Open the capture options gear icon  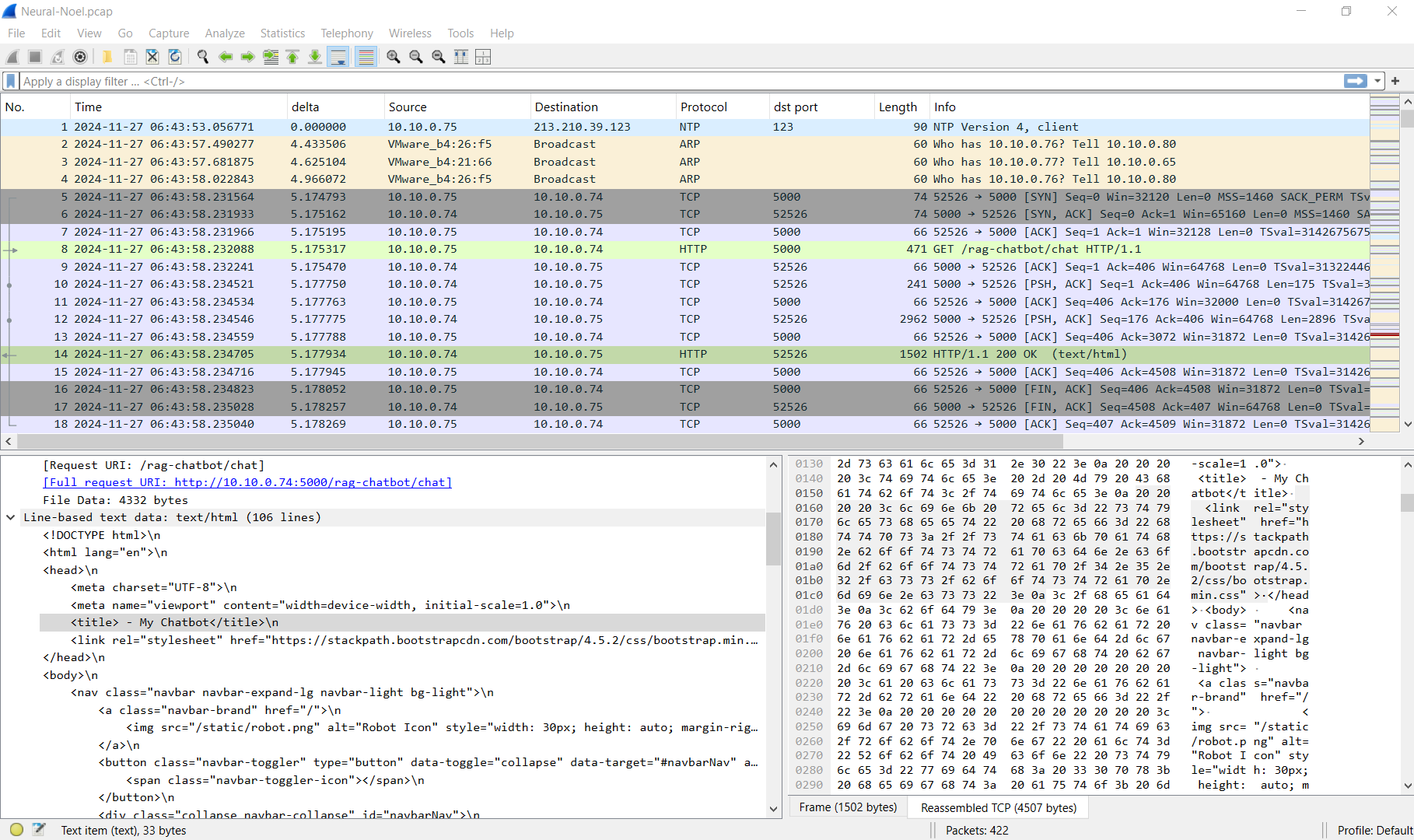point(80,57)
